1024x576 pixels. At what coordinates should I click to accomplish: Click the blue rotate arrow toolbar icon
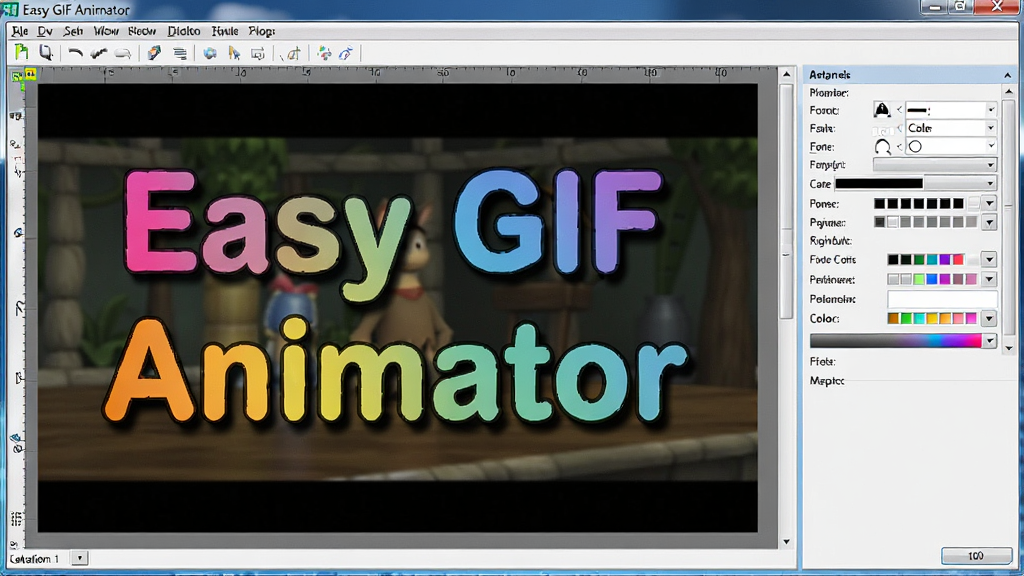tap(345, 54)
